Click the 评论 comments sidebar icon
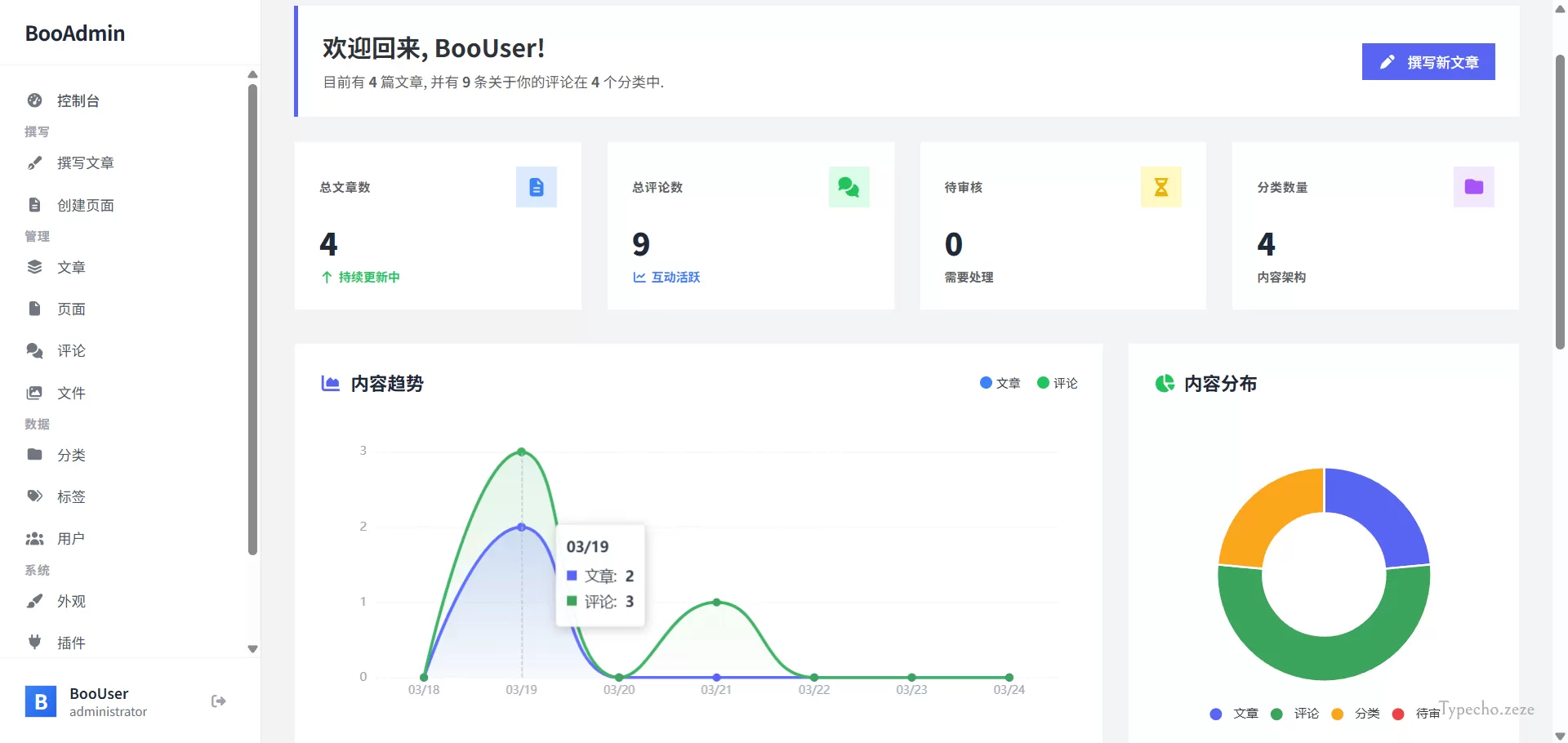The width and height of the screenshot is (1568, 743). click(x=34, y=350)
